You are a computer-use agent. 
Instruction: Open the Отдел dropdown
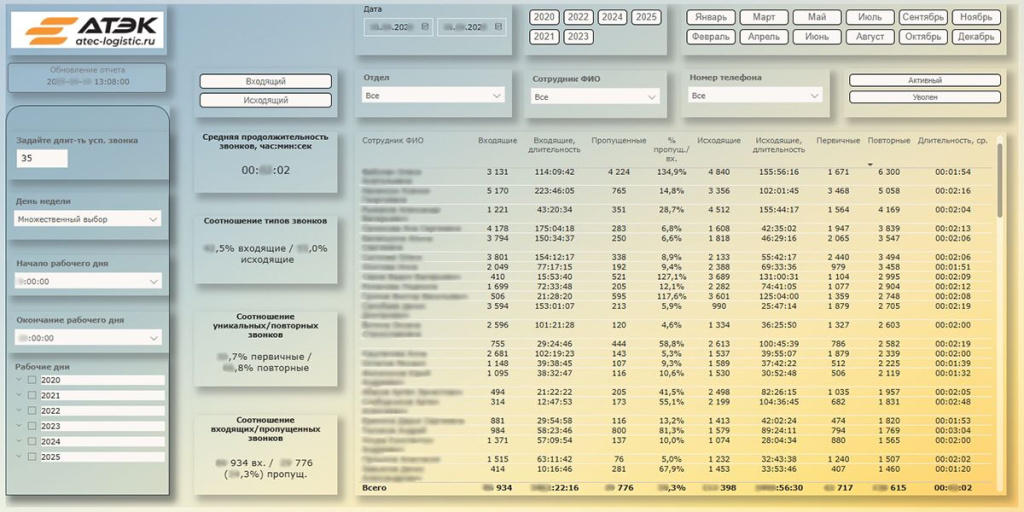click(434, 96)
